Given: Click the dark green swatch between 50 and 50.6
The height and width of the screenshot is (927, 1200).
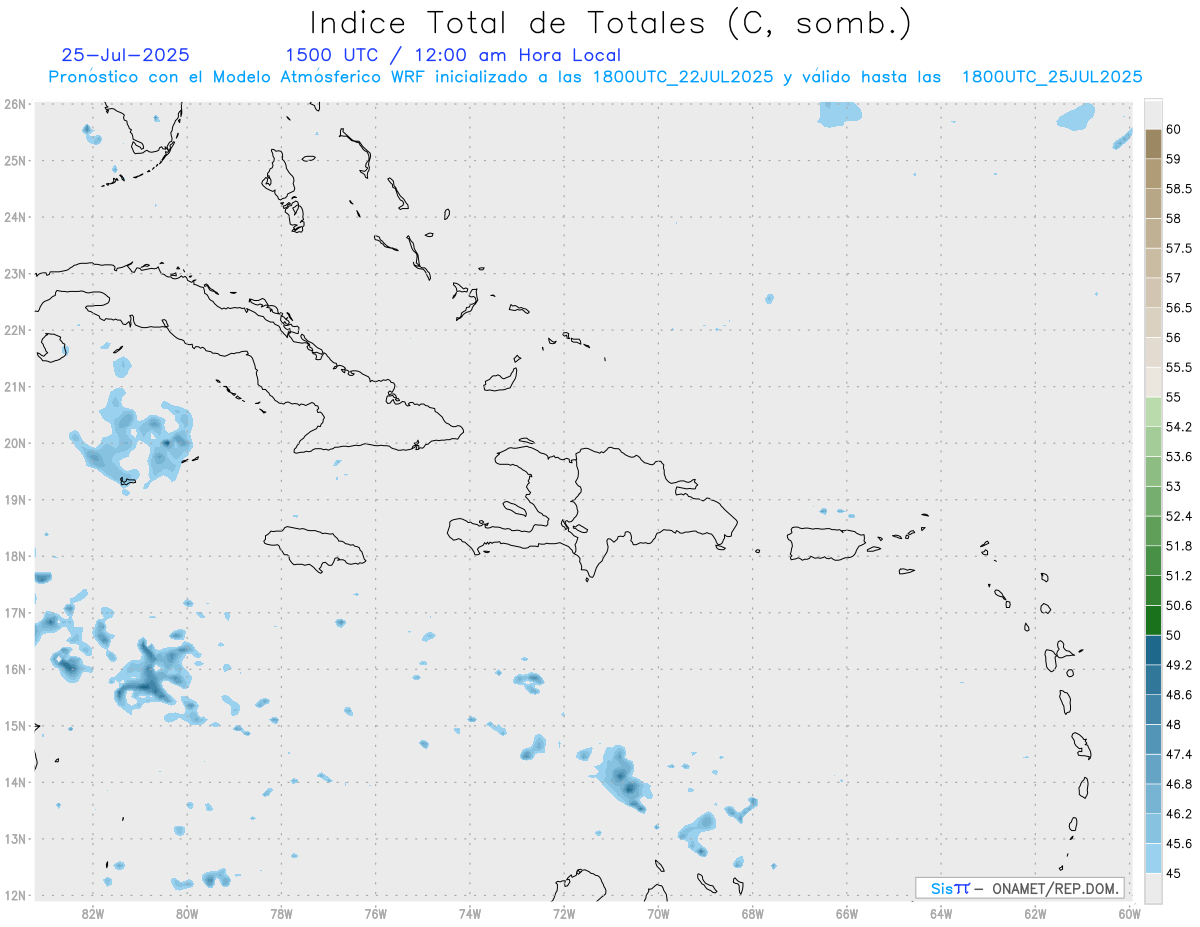Looking at the screenshot, I should coord(1153,620).
